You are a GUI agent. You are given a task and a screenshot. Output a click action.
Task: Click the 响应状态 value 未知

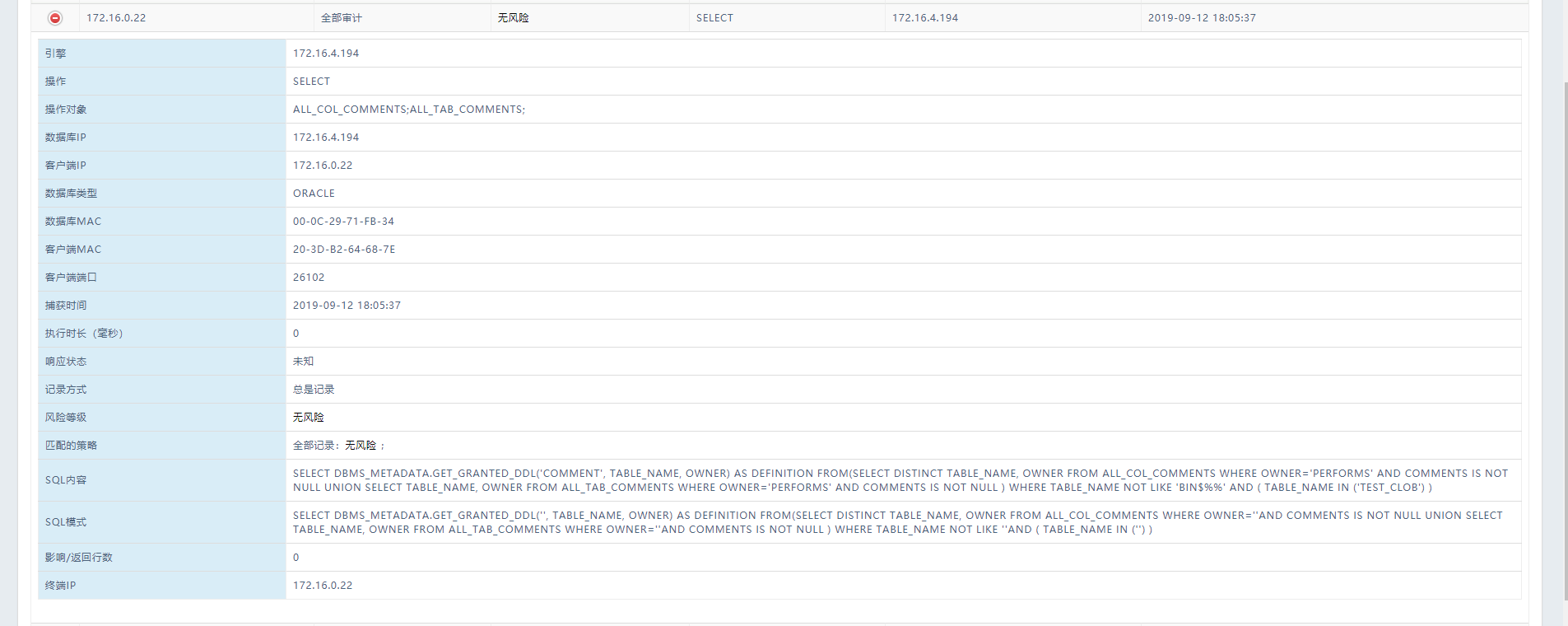[303, 362]
